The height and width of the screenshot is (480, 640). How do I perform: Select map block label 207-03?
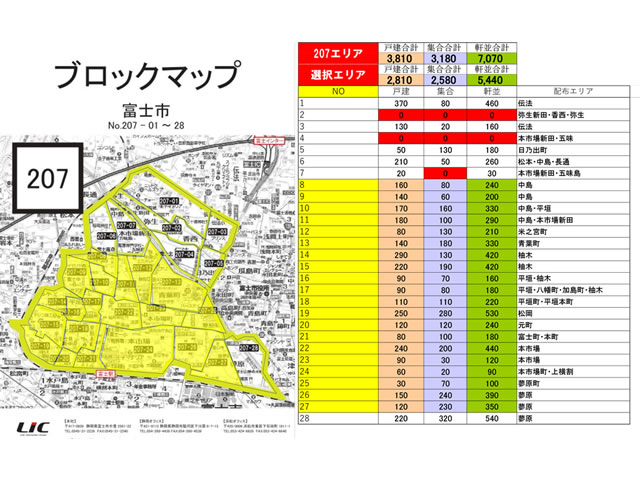point(219,232)
